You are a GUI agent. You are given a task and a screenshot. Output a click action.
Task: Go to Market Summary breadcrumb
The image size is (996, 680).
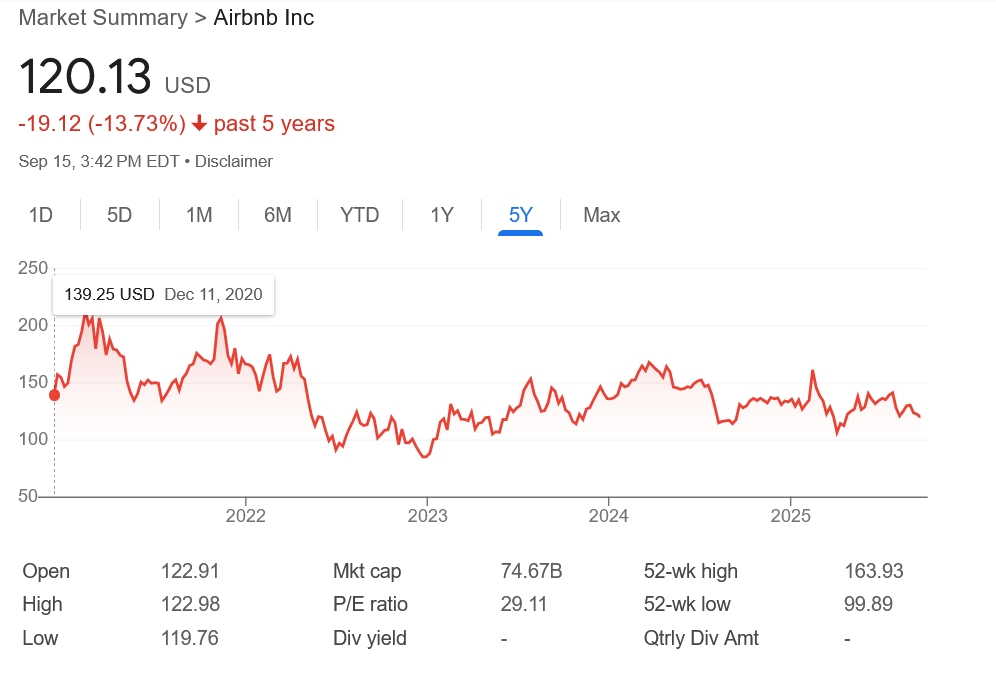103,18
